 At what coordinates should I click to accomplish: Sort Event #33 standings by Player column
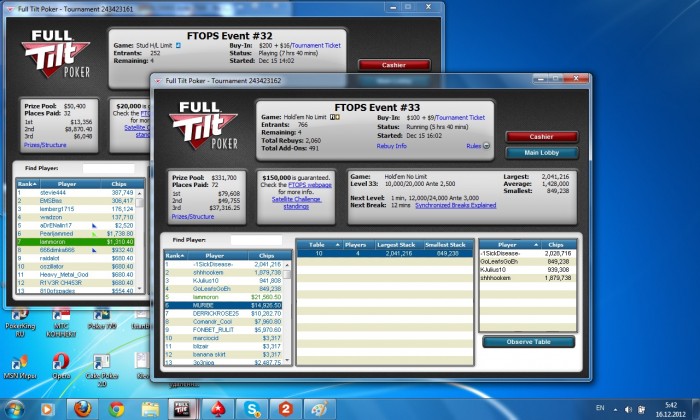pyautogui.click(x=214, y=256)
